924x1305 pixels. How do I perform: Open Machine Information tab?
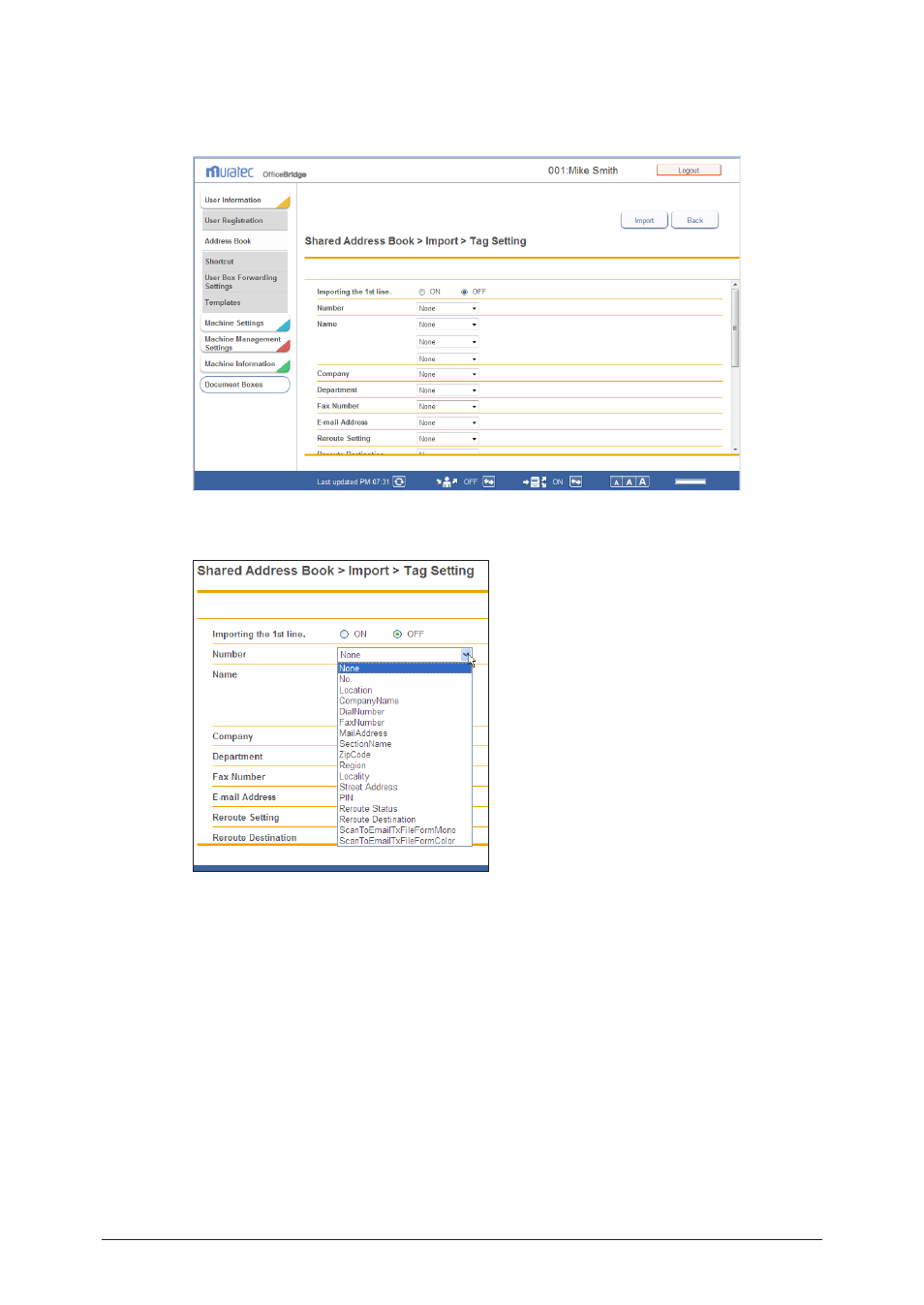[245, 364]
